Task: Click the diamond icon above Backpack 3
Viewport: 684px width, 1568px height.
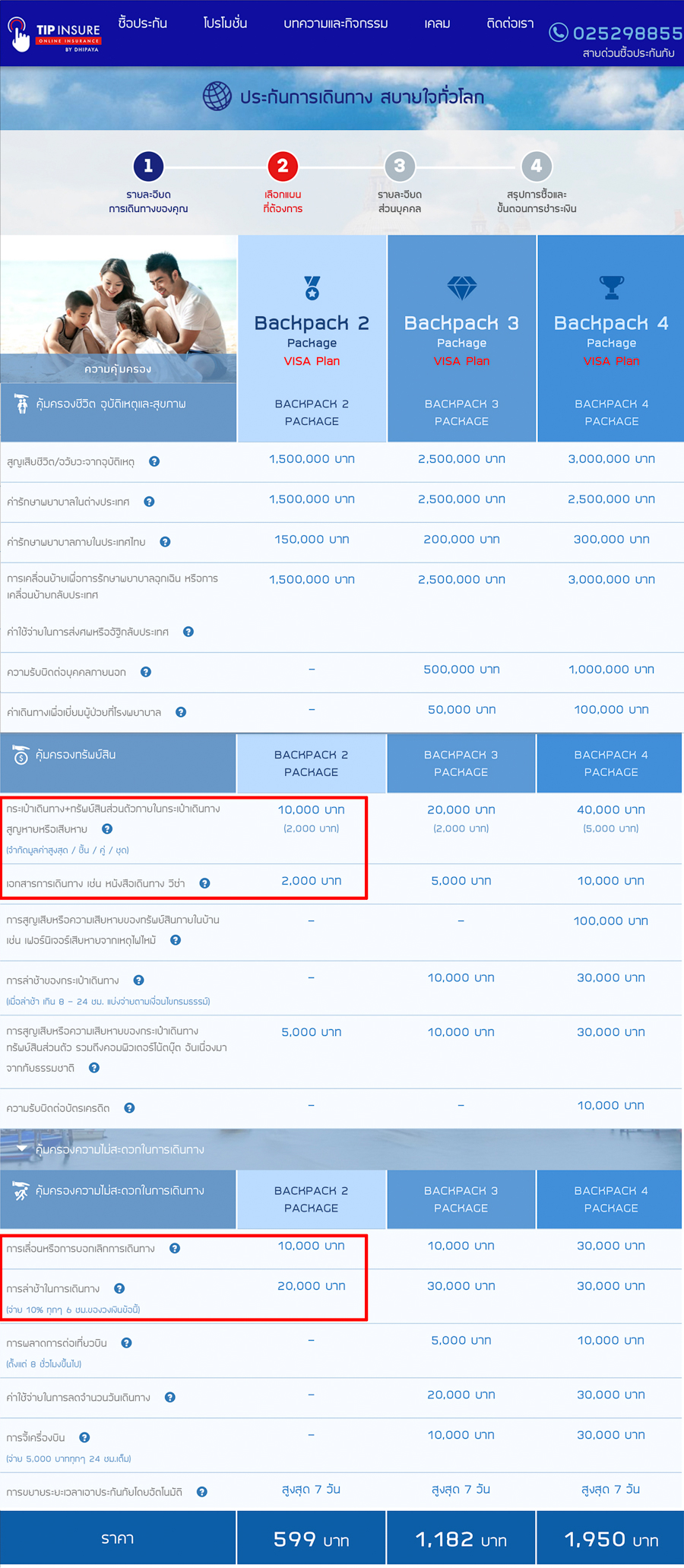Action: 461,288
